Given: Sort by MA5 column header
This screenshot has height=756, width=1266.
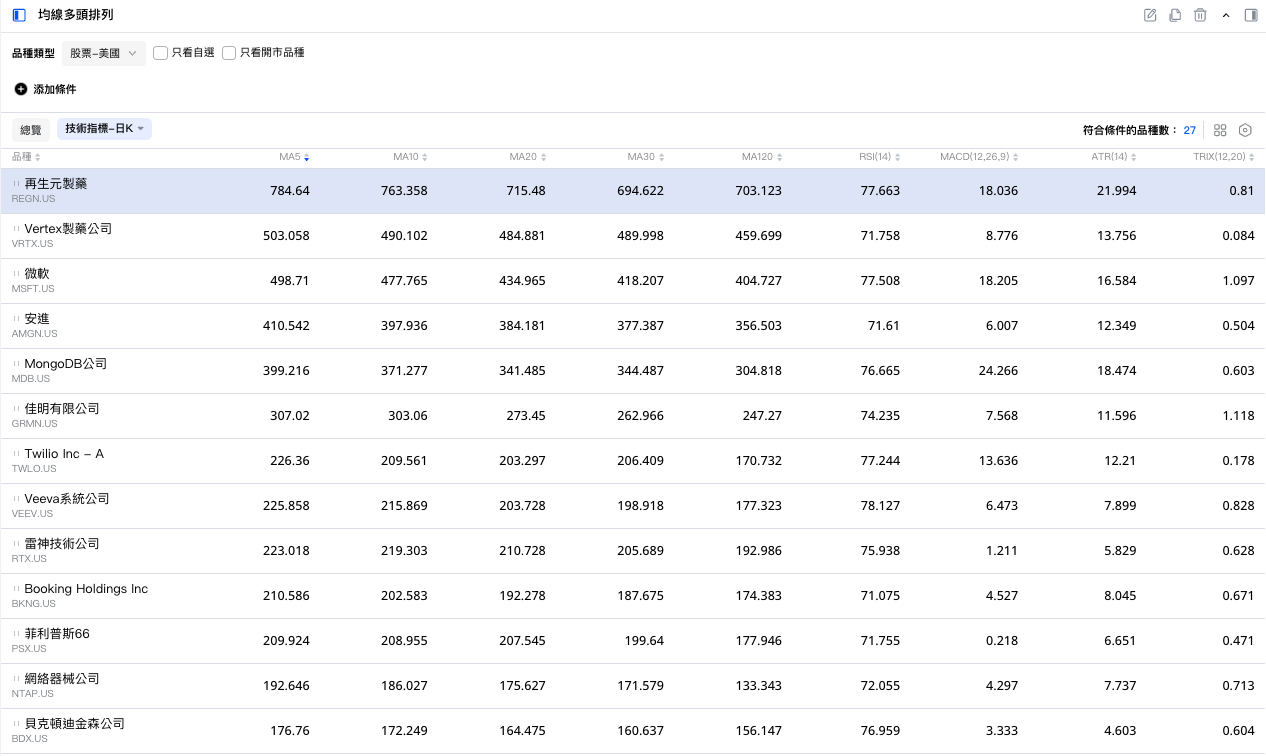Looking at the screenshot, I should coord(294,157).
